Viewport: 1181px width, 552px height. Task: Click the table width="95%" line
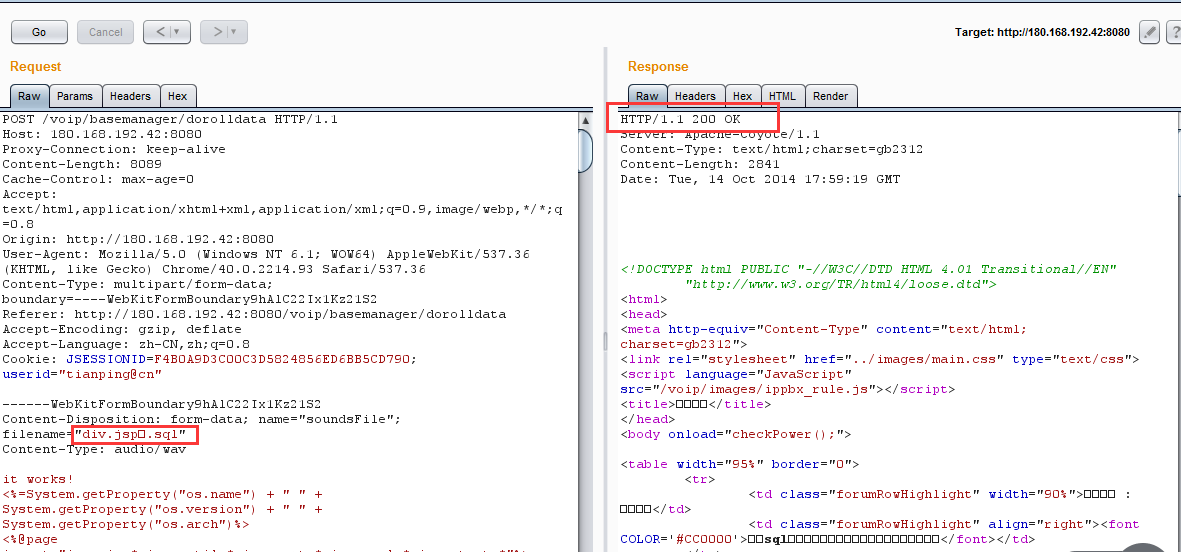click(739, 464)
